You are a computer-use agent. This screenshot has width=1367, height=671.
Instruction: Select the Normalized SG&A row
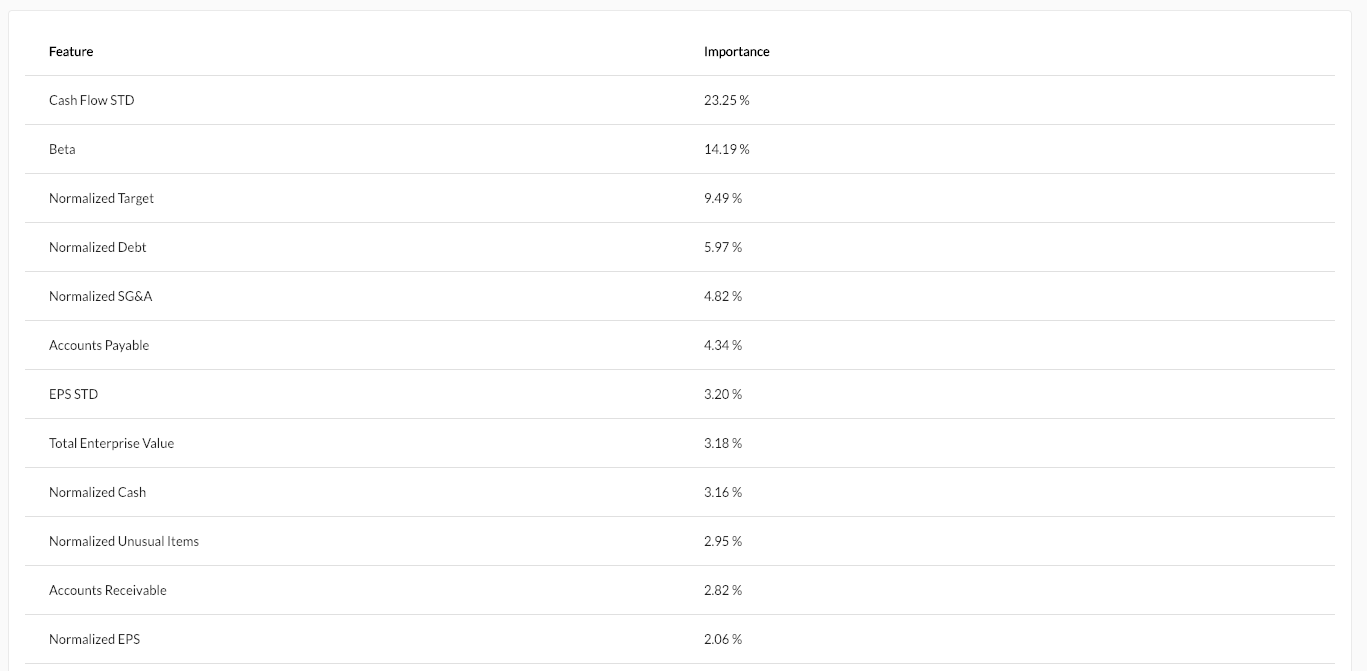pos(680,296)
